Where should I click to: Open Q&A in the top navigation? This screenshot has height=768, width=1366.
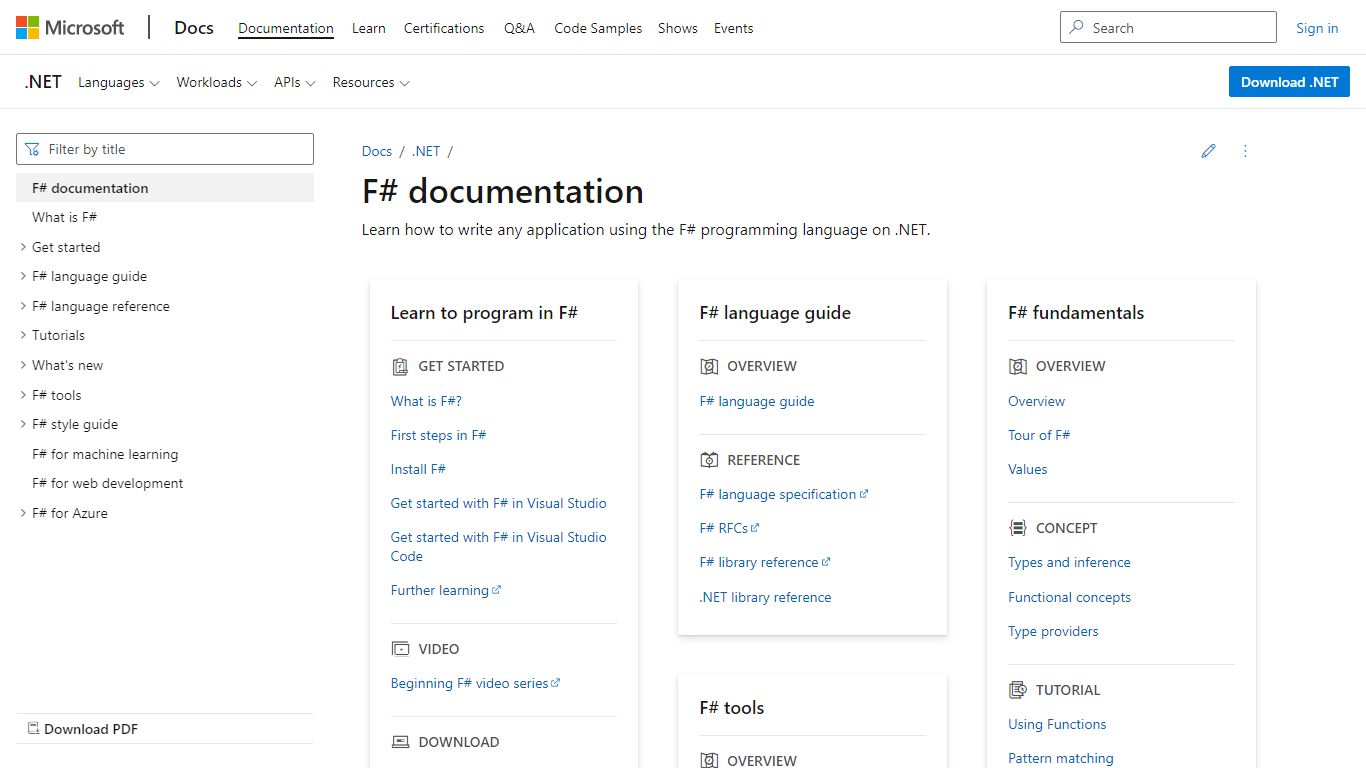point(519,28)
